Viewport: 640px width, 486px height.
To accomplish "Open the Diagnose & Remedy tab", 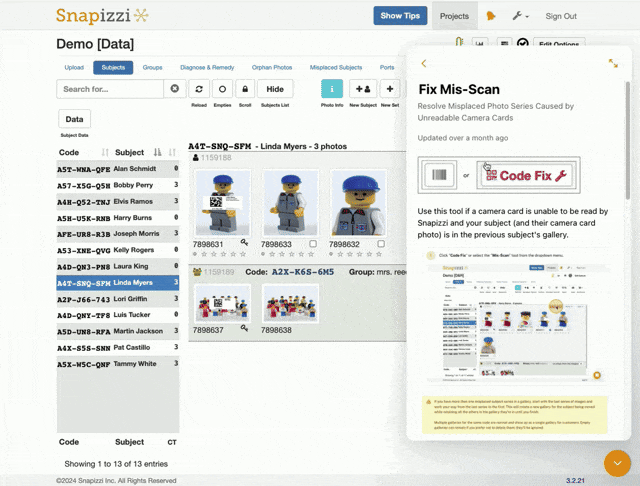I will pos(207,67).
